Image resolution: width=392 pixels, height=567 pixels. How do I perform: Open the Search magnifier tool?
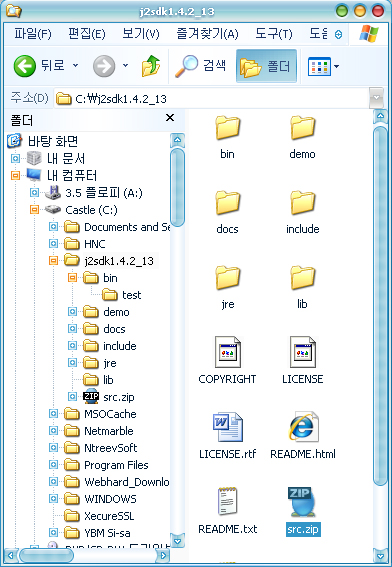pos(201,66)
